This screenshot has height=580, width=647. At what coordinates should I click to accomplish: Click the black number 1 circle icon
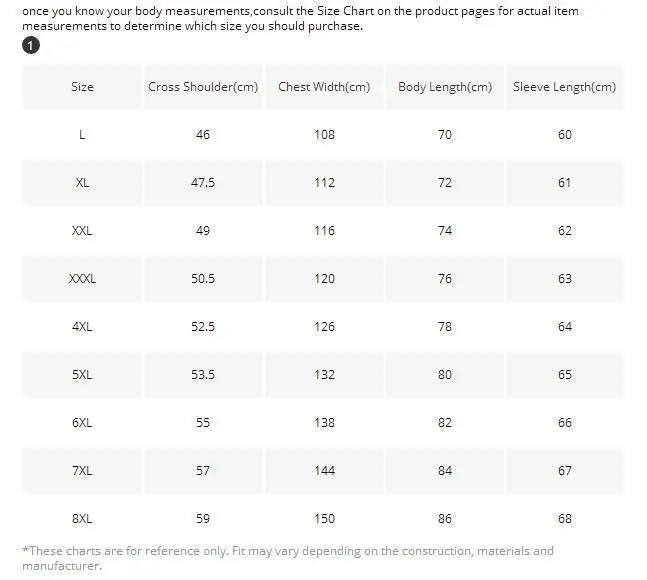point(31,45)
